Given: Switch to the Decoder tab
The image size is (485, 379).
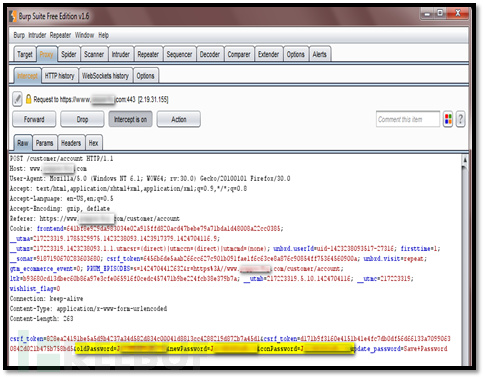Looking at the screenshot, I should click(x=210, y=54).
